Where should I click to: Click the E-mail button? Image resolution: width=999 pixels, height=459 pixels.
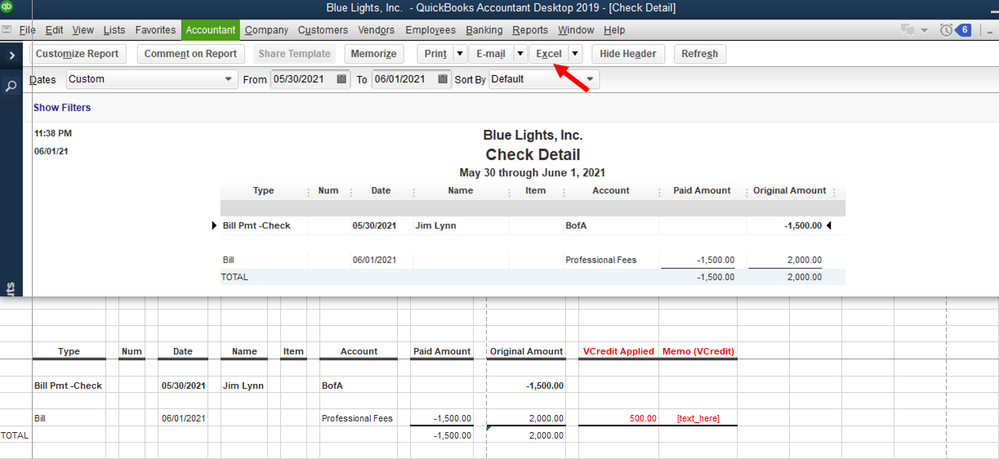(x=491, y=54)
